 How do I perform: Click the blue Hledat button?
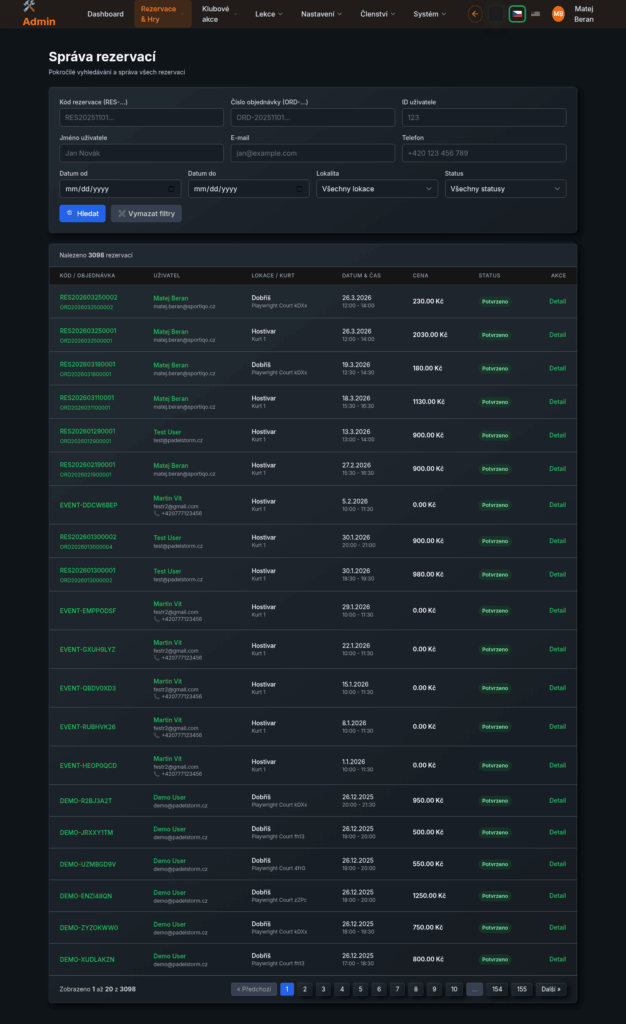click(82, 214)
